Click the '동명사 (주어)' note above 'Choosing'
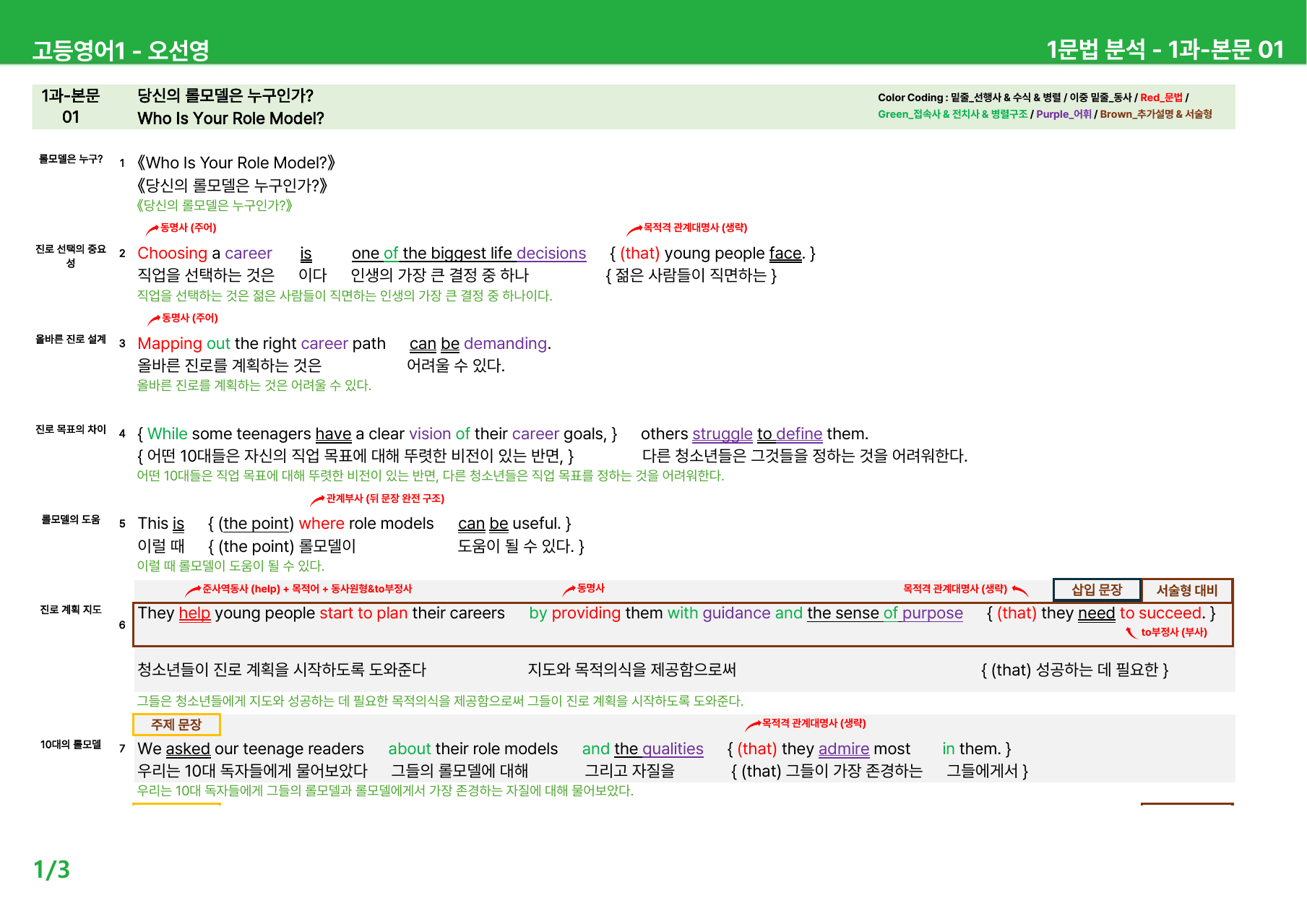1307x924 pixels. tap(189, 228)
